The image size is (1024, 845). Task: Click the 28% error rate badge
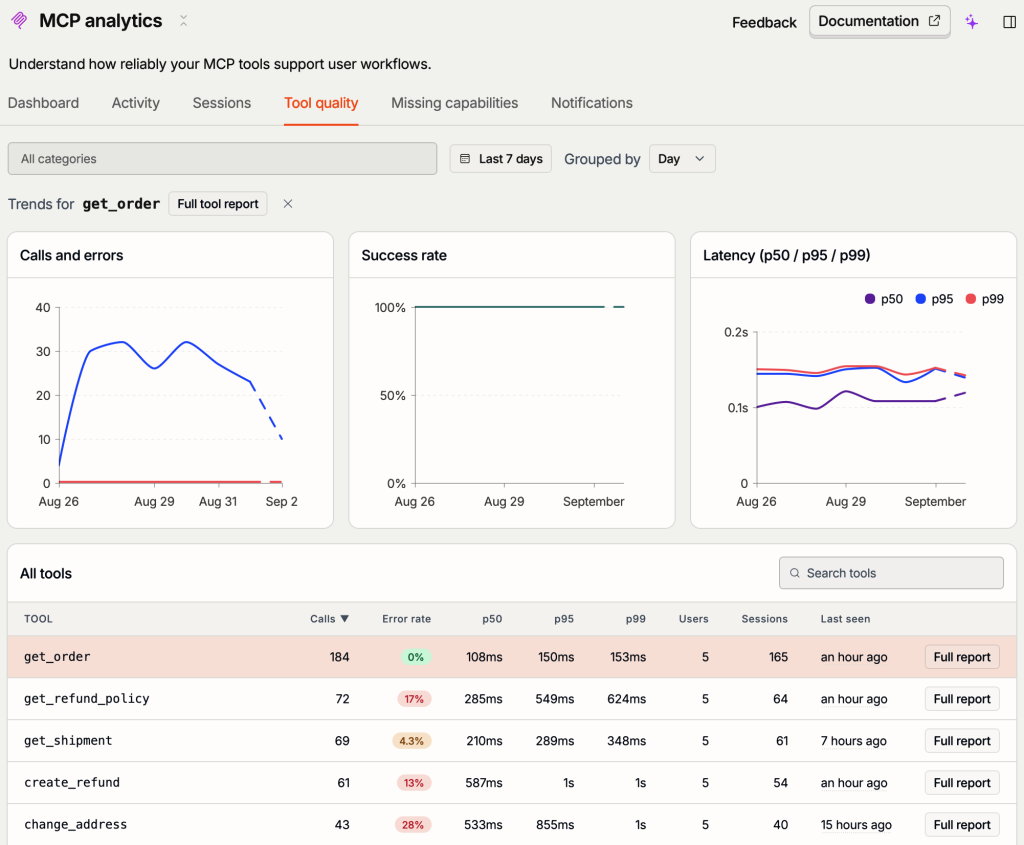pyautogui.click(x=413, y=824)
